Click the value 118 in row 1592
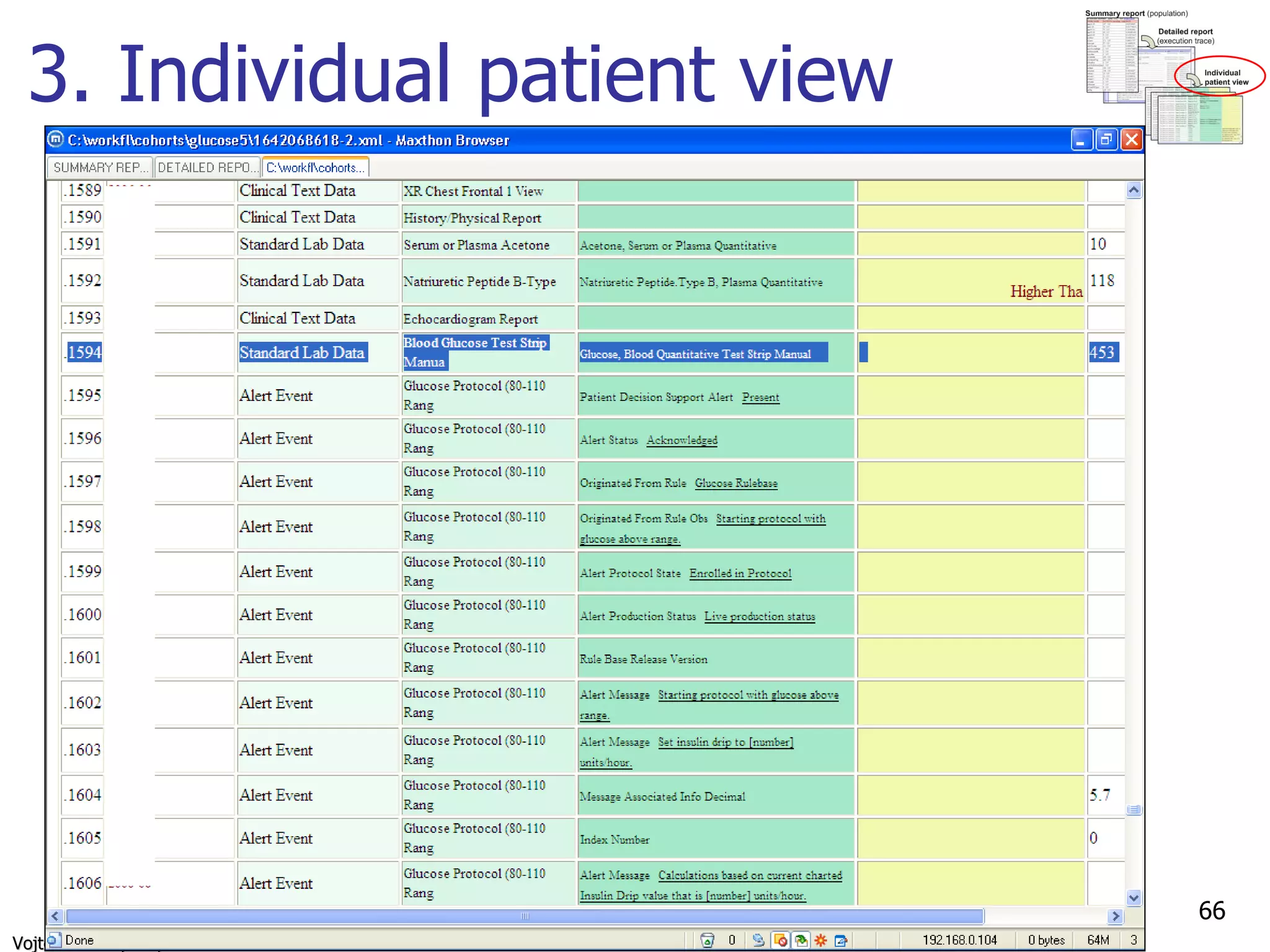This screenshot has height=952, width=1270. click(x=1102, y=280)
